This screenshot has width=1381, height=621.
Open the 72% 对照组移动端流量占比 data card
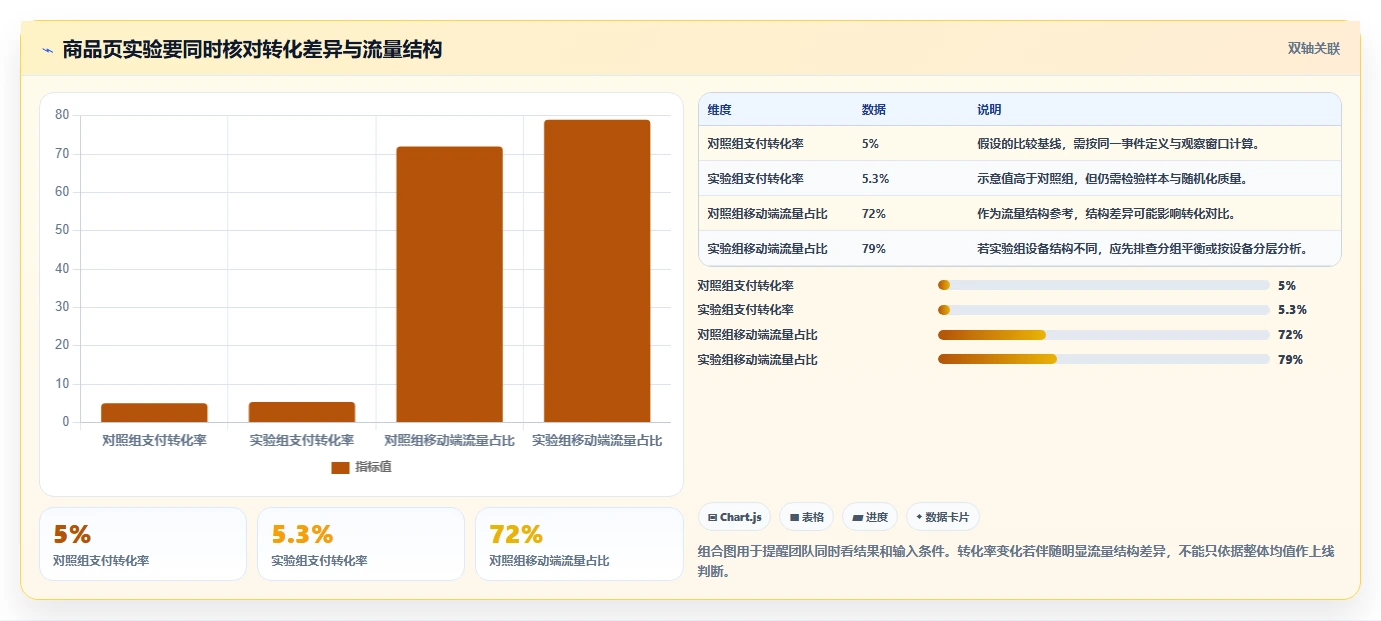pyautogui.click(x=579, y=544)
